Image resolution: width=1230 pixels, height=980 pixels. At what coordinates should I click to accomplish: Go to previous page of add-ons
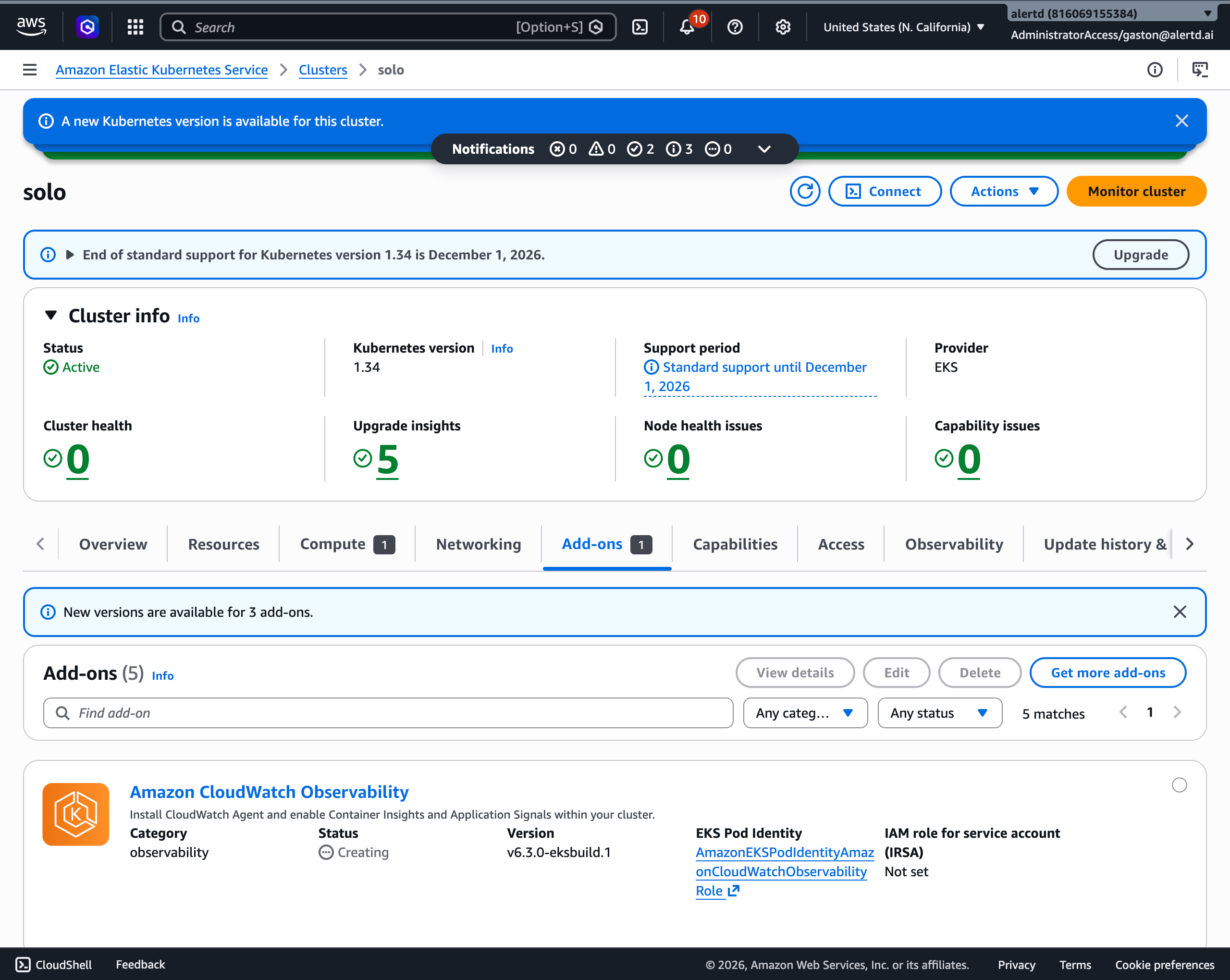[1123, 712]
